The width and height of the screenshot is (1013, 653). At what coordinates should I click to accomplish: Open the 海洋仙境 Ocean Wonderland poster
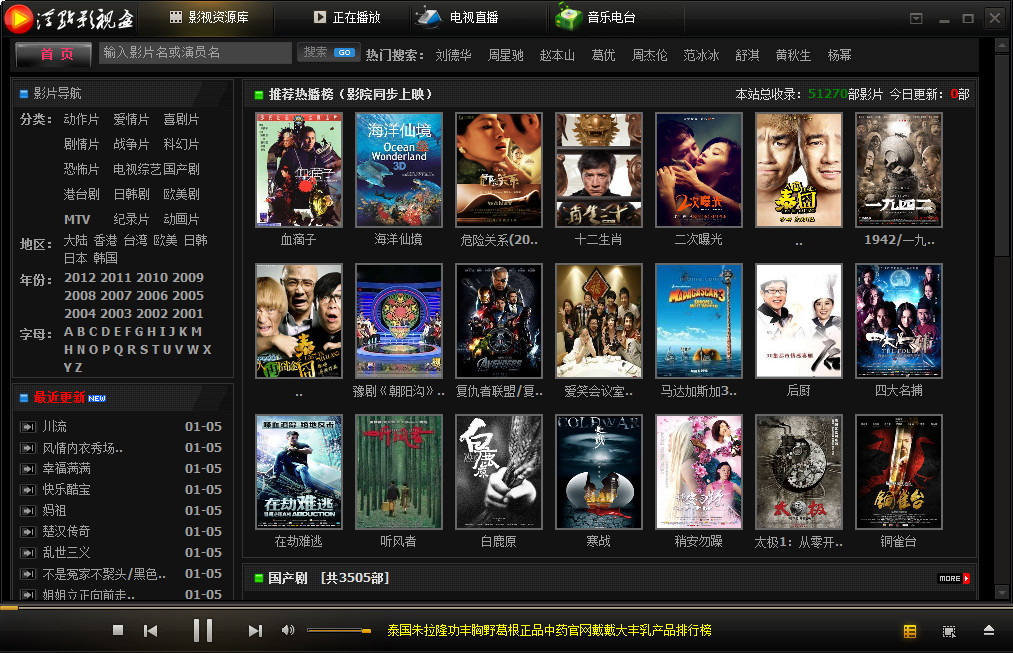pos(399,170)
